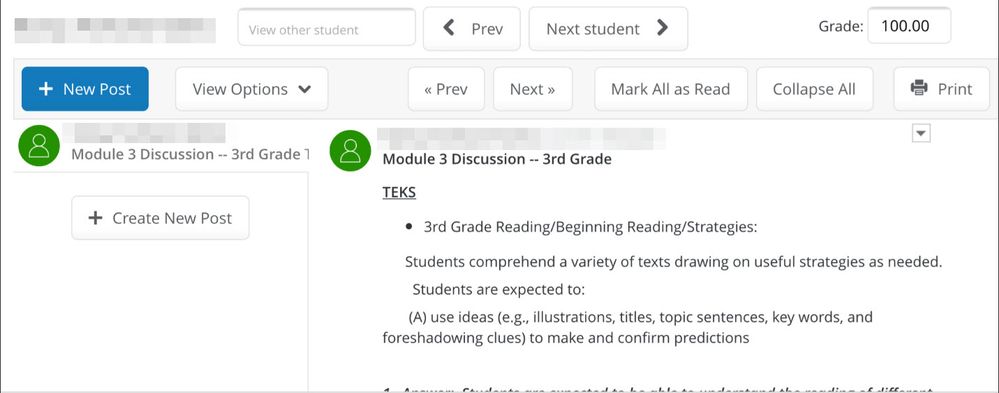Collapse All posts

814,89
